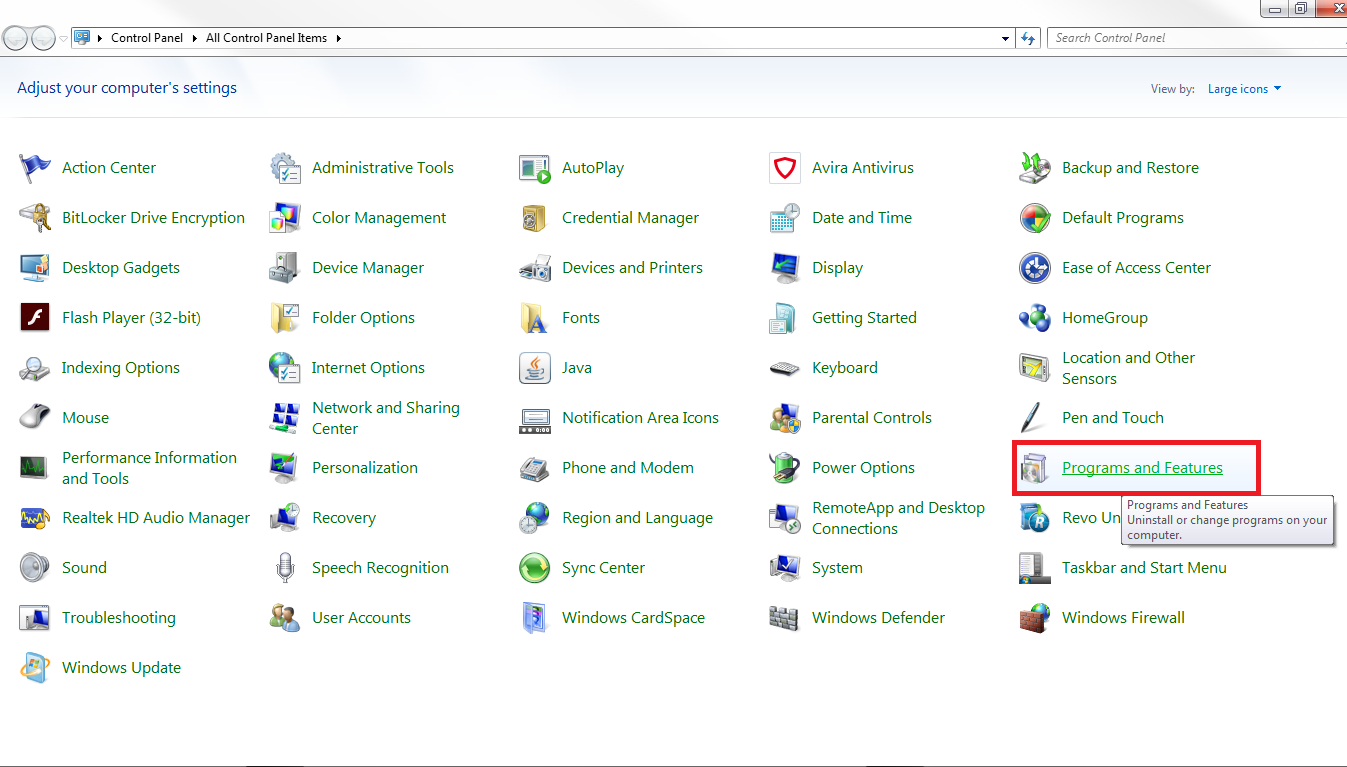The image size is (1347, 767).
Task: Open the Device Manager link
Action: (x=367, y=268)
